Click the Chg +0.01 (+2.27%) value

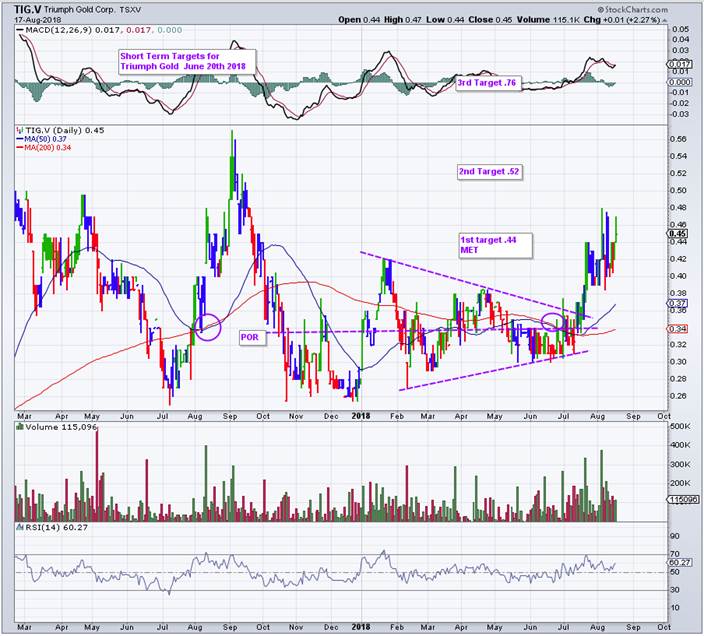click(624, 20)
